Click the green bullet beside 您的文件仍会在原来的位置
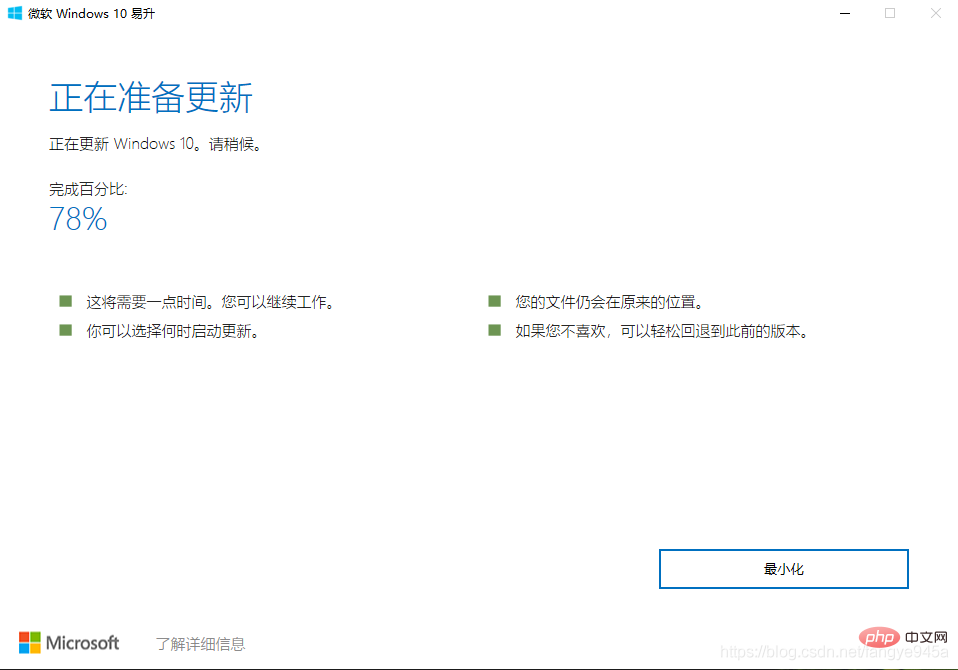 [495, 301]
